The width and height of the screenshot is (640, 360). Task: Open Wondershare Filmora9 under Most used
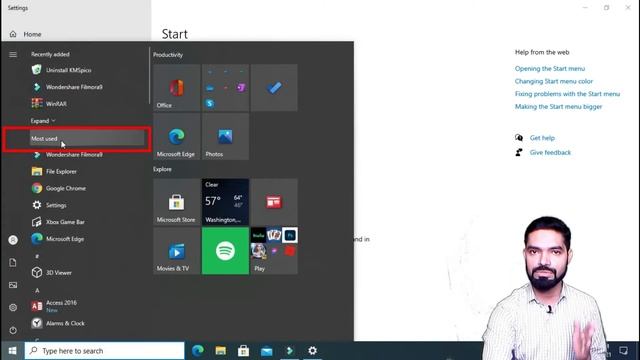click(x=87, y=155)
